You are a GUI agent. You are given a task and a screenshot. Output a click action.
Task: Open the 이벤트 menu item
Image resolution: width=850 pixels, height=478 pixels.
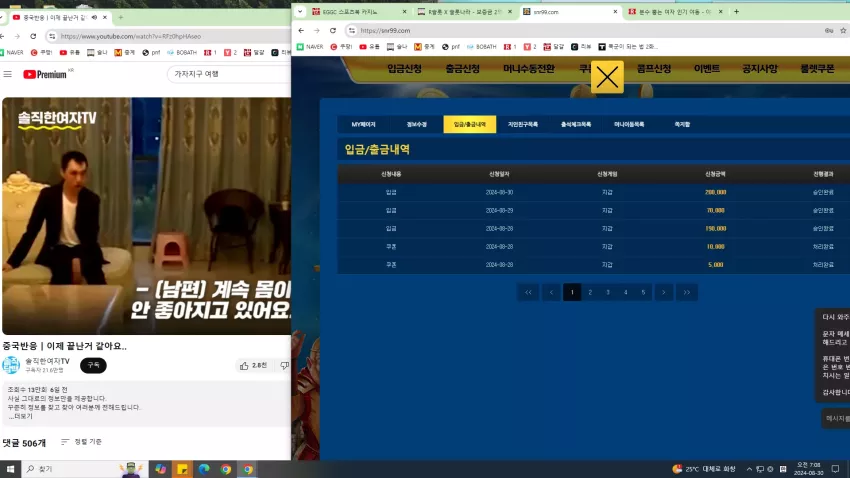tap(707, 69)
